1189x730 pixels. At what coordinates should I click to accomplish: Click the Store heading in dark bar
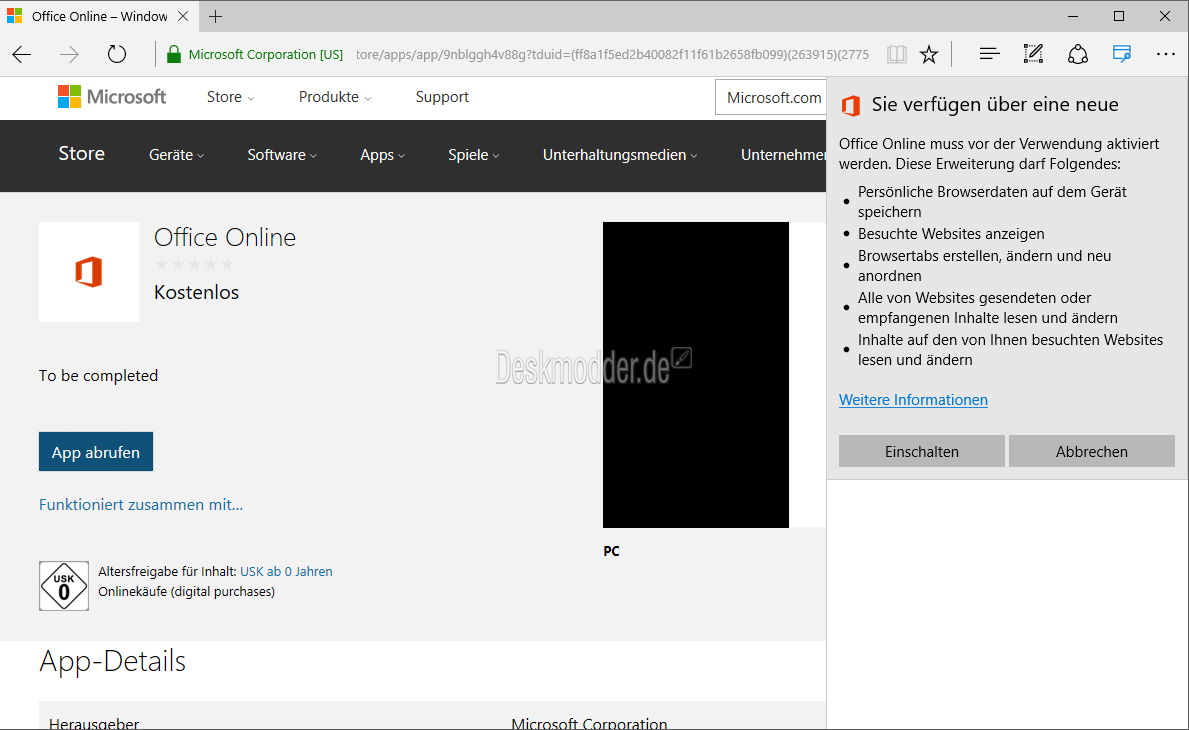click(x=82, y=153)
